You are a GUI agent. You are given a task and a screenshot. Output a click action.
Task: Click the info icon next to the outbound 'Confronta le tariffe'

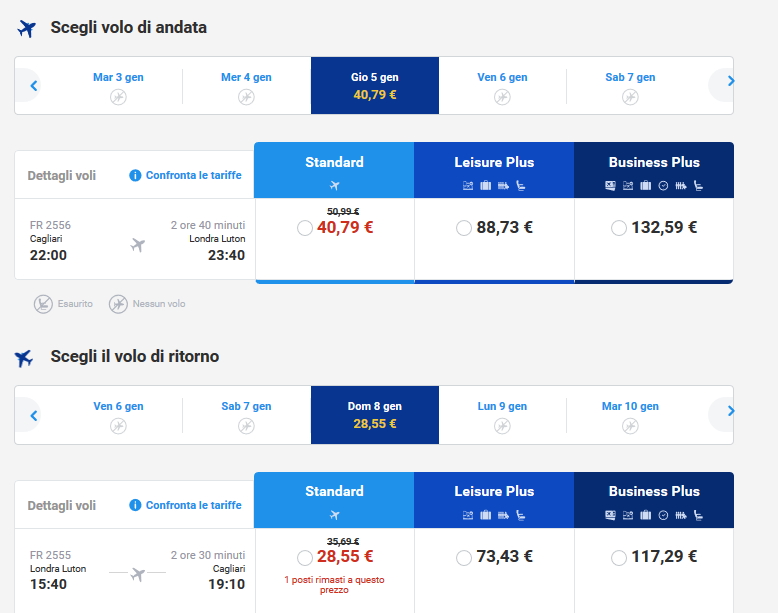pyautogui.click(x=135, y=176)
